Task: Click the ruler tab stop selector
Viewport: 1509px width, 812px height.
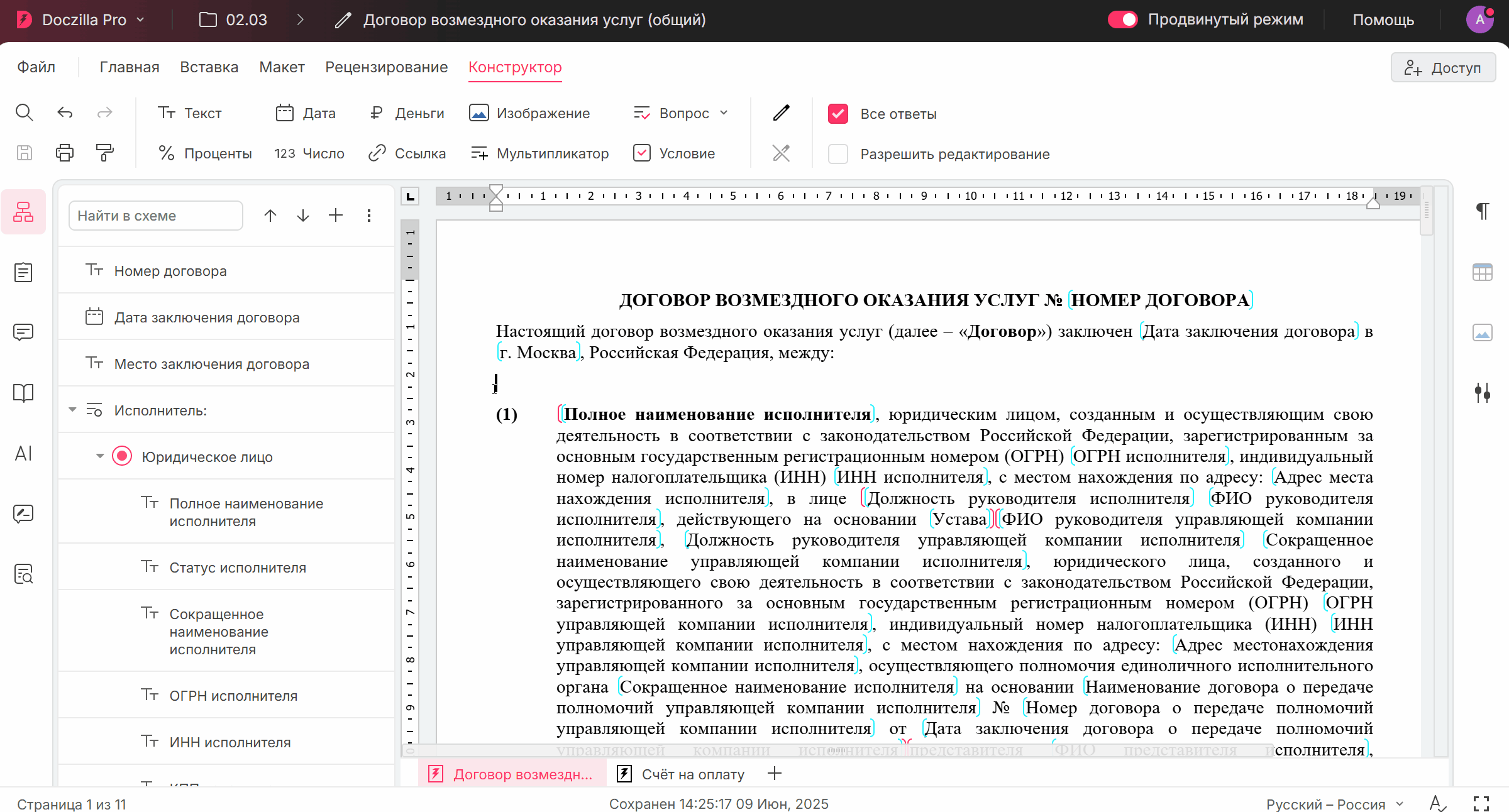Action: click(x=411, y=196)
